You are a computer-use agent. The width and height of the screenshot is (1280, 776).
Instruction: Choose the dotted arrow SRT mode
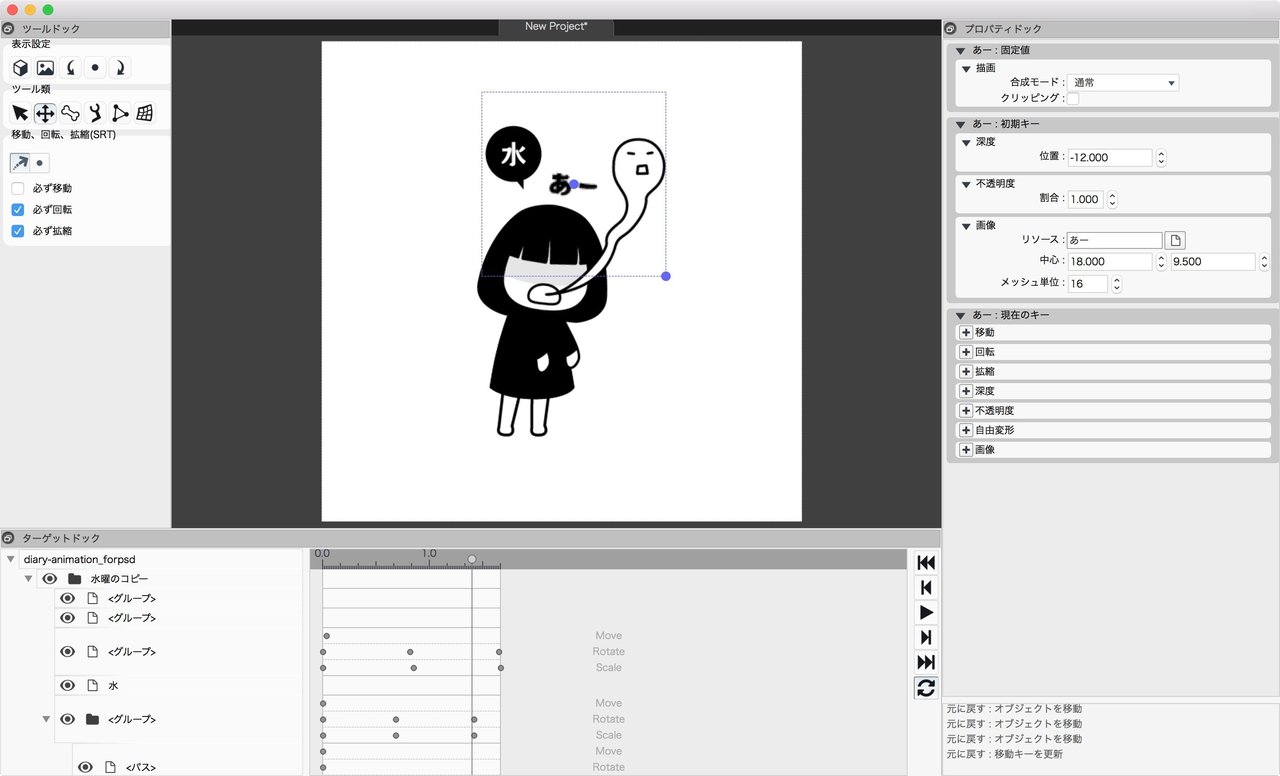(20, 162)
